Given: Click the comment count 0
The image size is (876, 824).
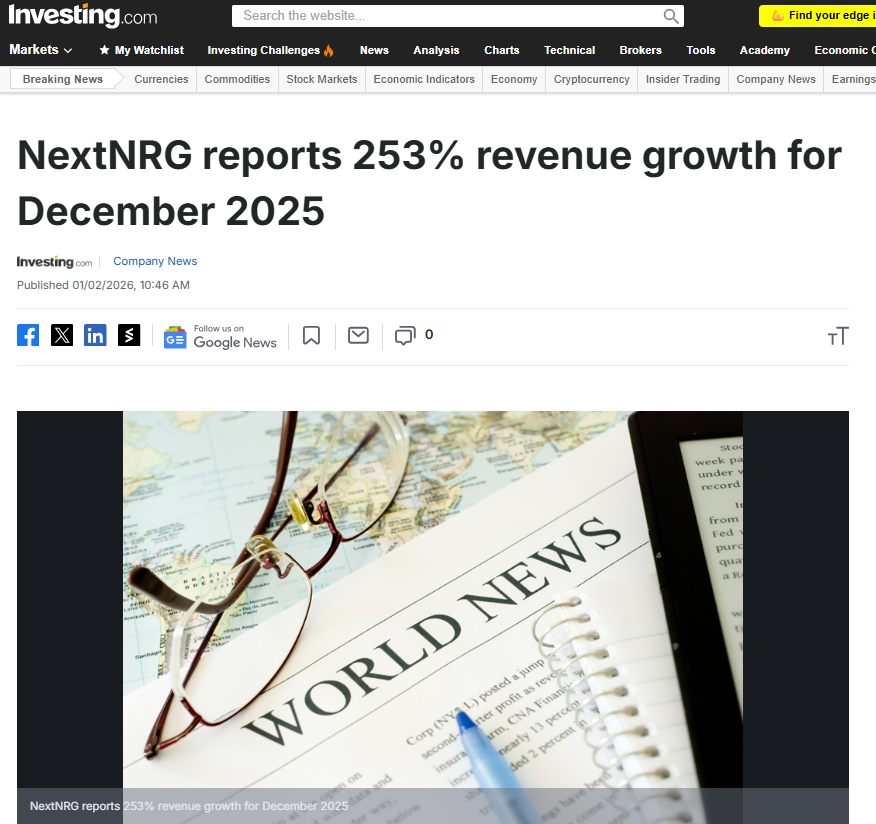Looking at the screenshot, I should point(429,335).
